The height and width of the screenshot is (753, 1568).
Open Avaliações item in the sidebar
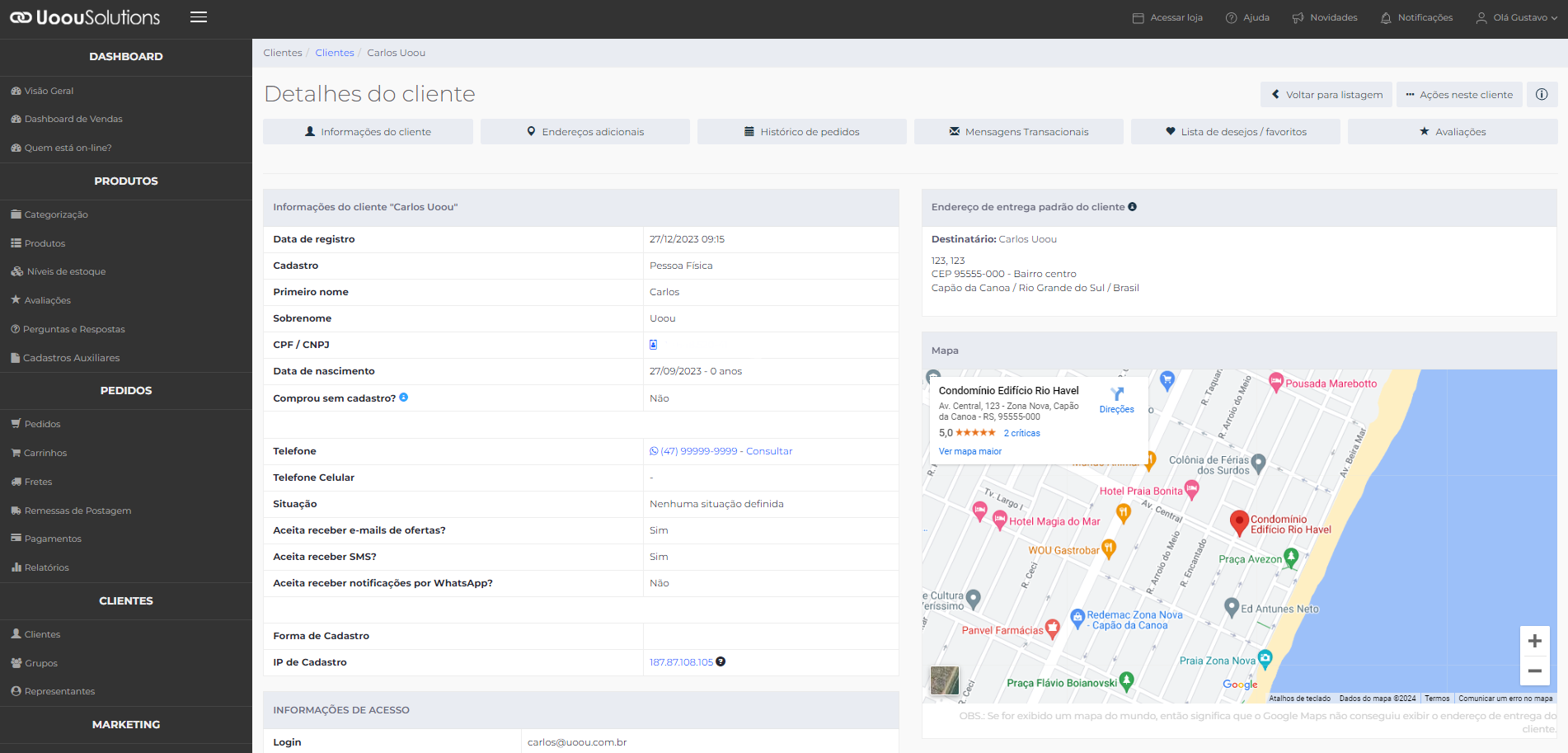click(40, 300)
